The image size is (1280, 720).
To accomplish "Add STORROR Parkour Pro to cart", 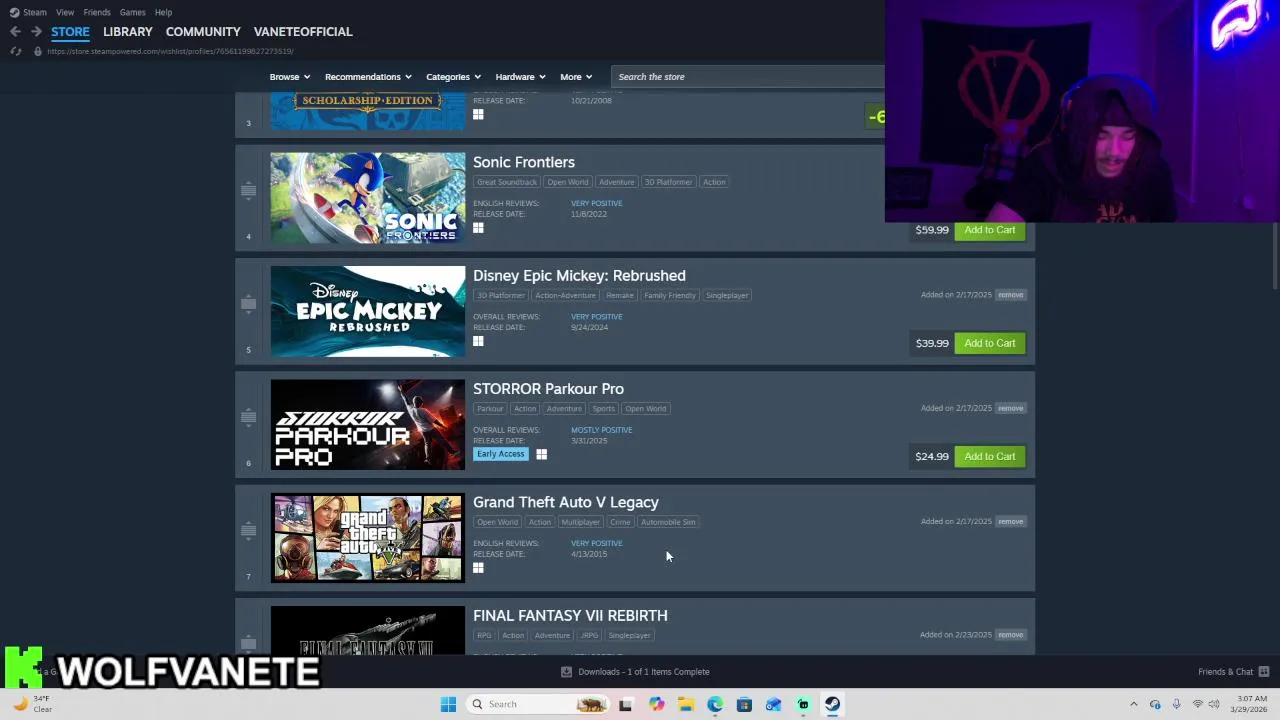I will point(989,456).
